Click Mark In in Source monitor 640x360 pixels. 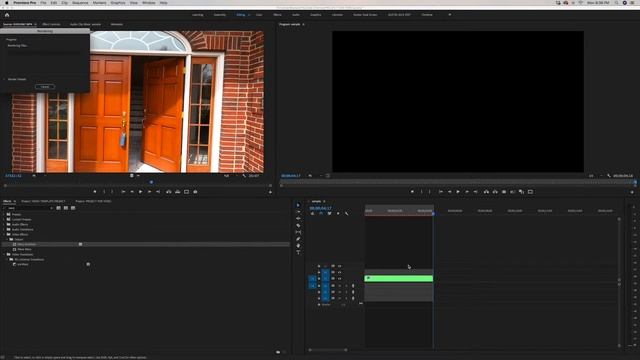104,192
